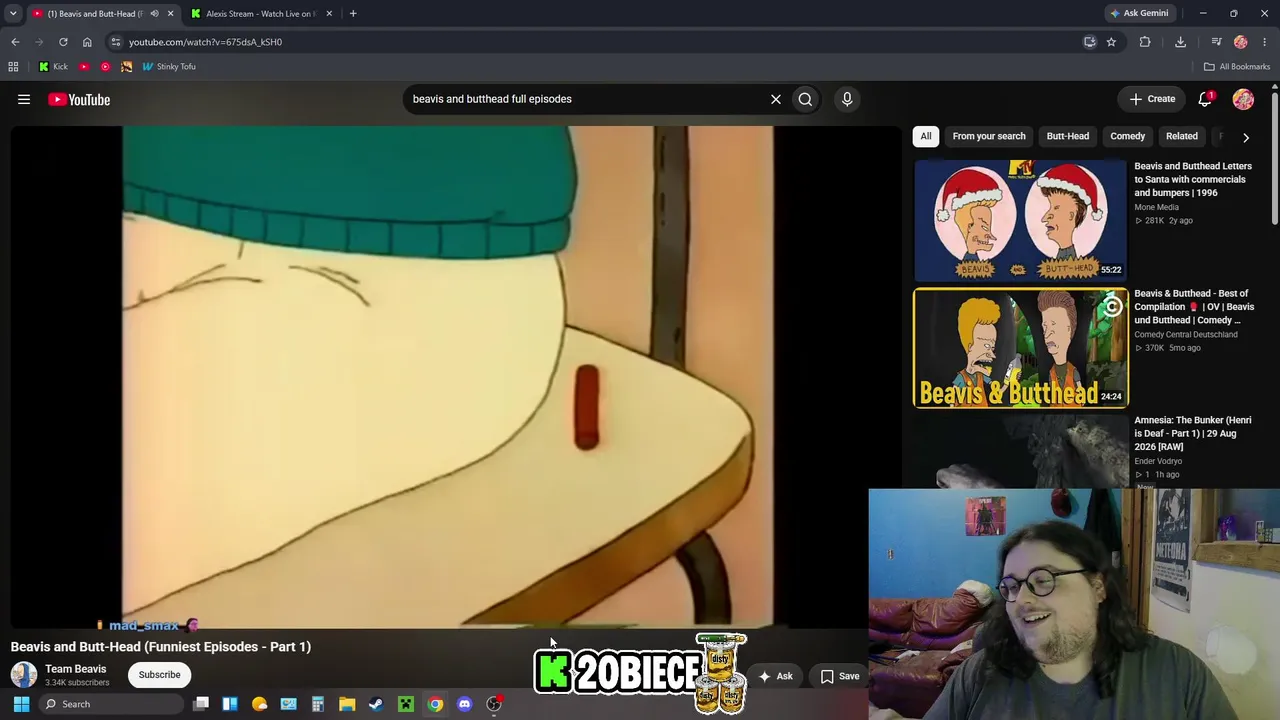Image resolution: width=1280 pixels, height=720 pixels.
Task: Go to the YouTube home logo
Action: (79, 99)
